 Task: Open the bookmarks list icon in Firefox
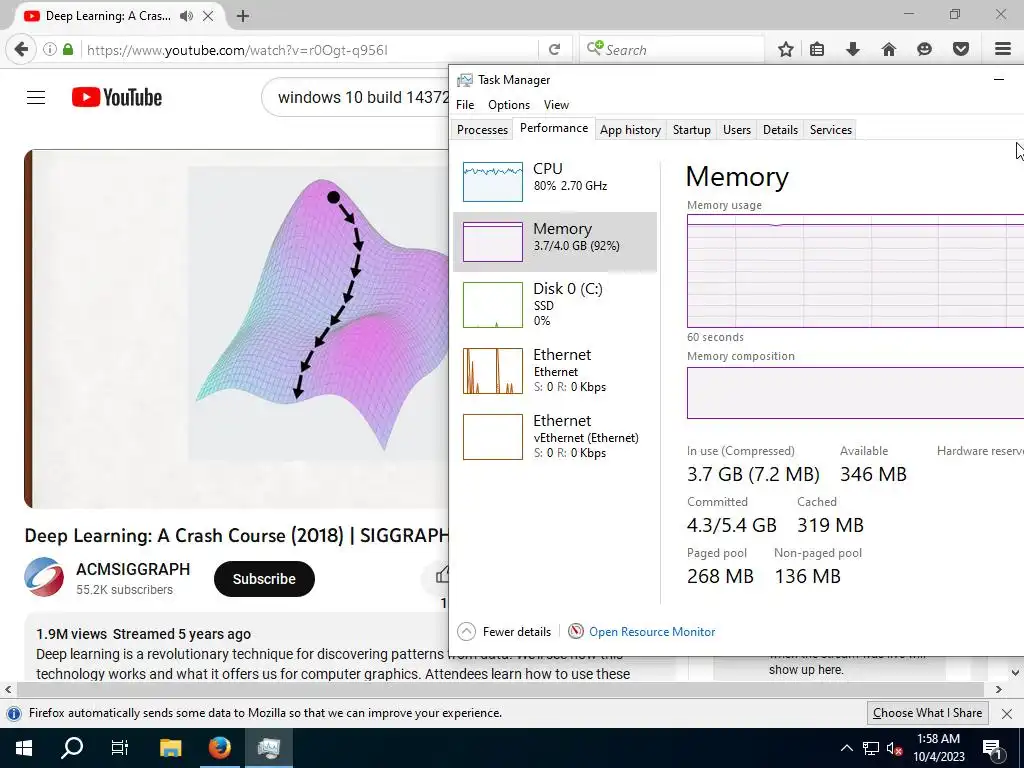[817, 50]
